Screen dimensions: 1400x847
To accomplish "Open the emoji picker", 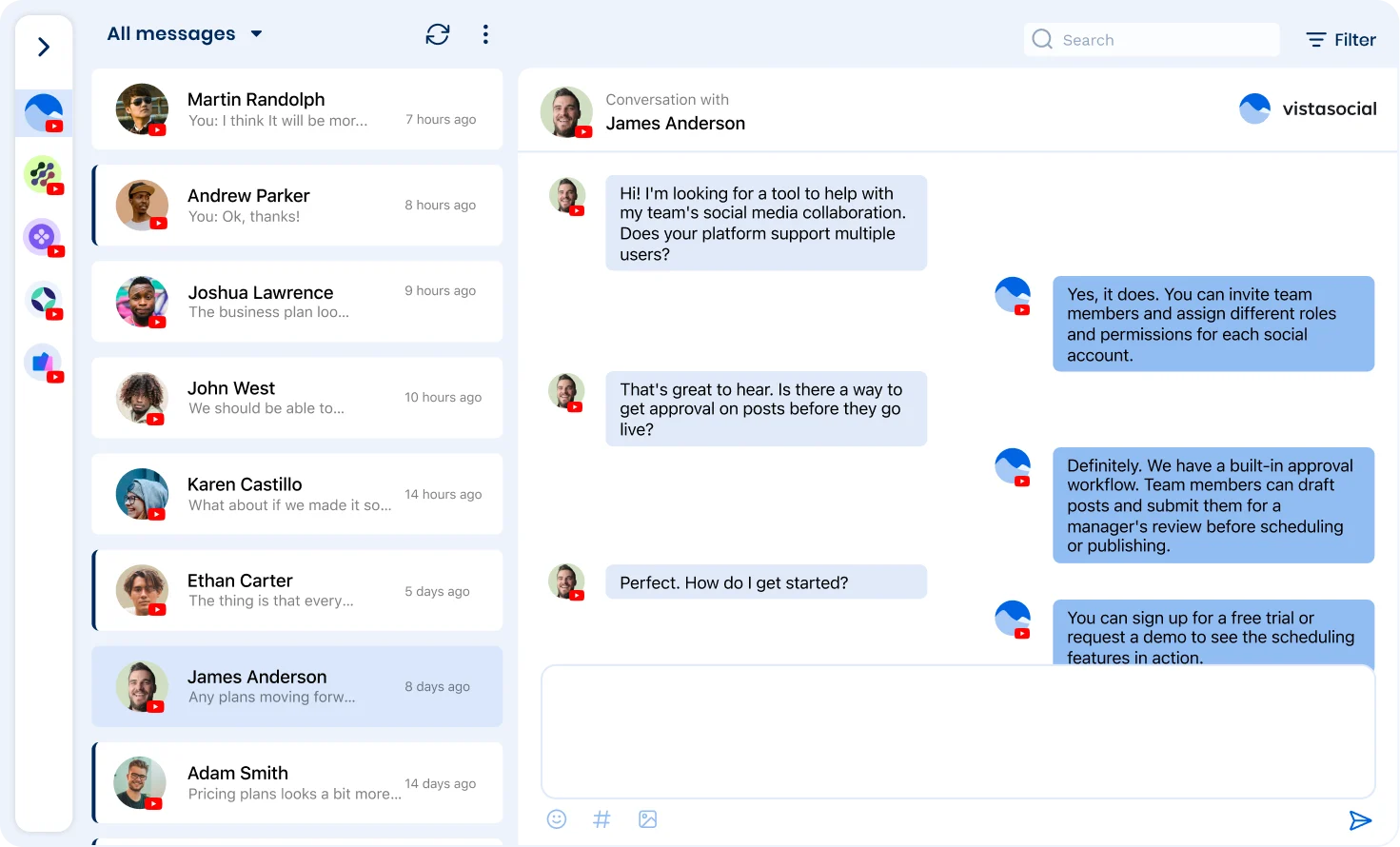I will click(x=557, y=819).
